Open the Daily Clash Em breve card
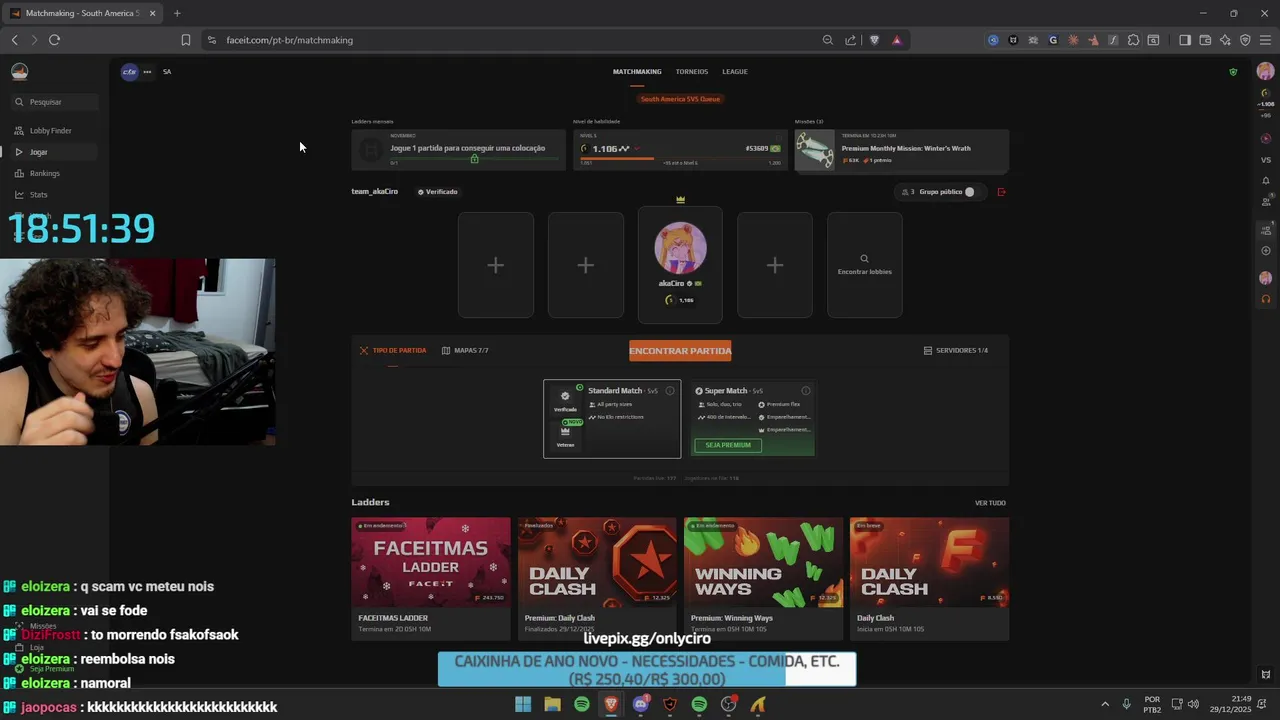This screenshot has height=720, width=1280. (929, 578)
